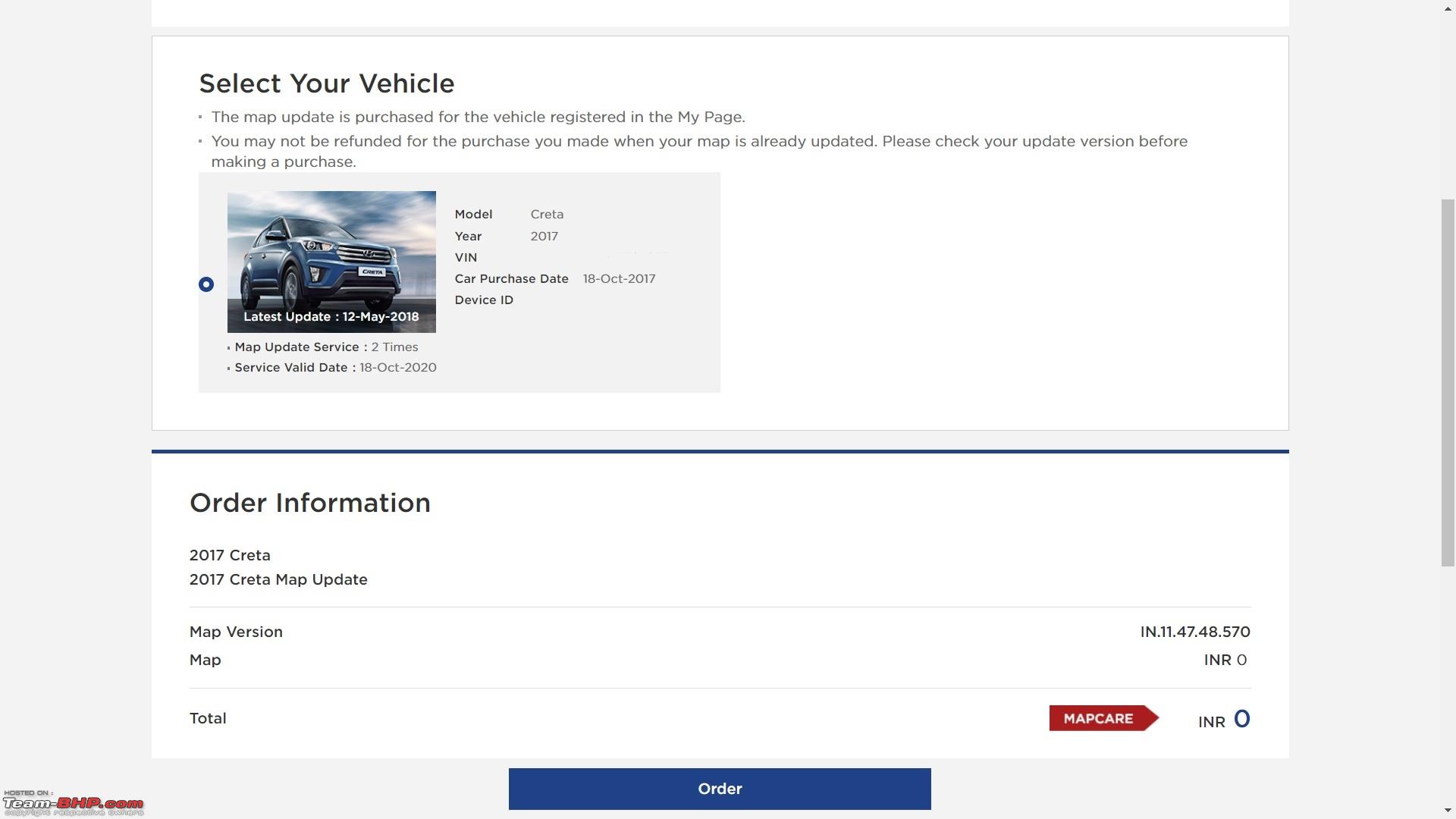
Task: Click the 'Order Information' heading
Action: (310, 503)
